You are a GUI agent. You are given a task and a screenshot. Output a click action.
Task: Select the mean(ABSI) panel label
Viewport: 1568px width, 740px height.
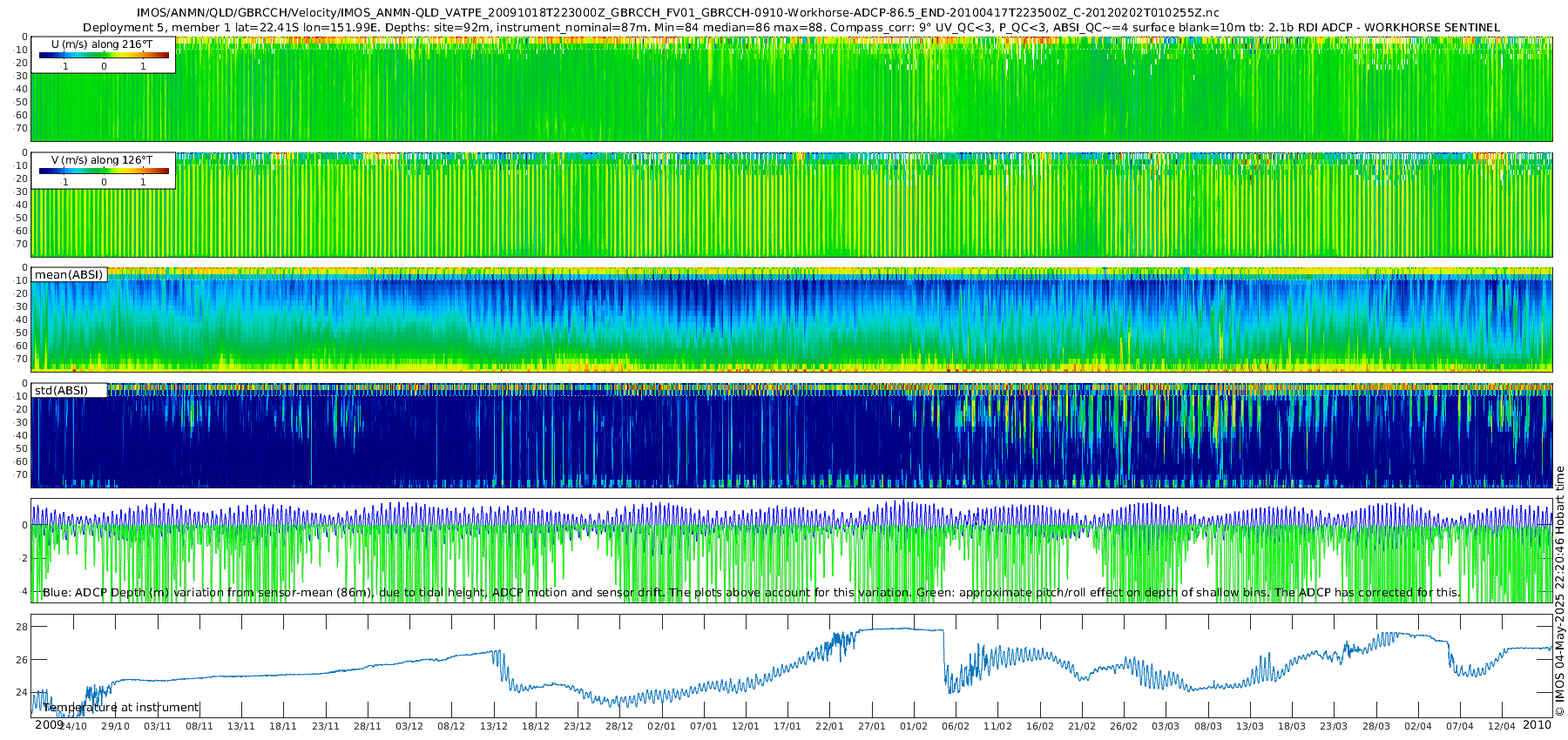click(x=69, y=274)
